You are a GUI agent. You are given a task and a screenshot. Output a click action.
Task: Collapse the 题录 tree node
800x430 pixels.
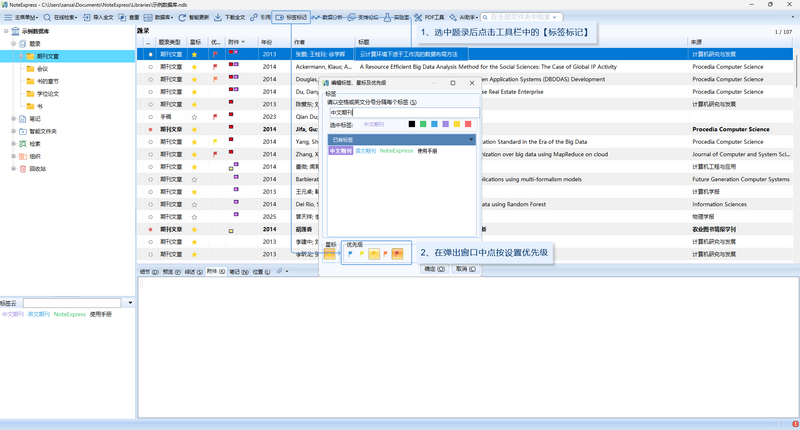14,44
